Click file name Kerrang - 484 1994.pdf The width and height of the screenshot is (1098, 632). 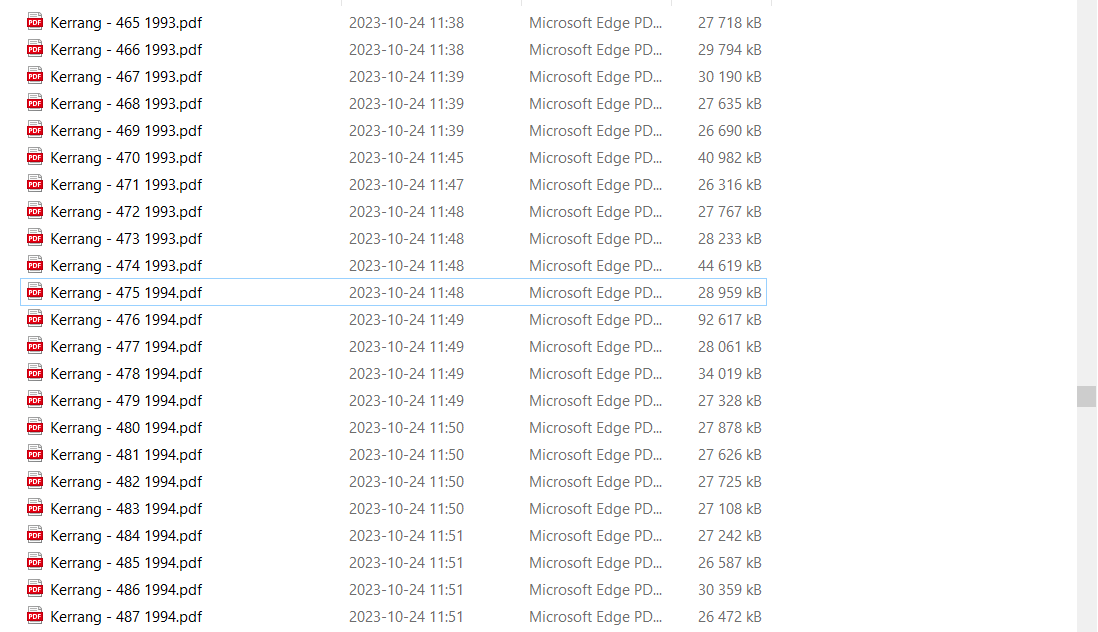[126, 535]
